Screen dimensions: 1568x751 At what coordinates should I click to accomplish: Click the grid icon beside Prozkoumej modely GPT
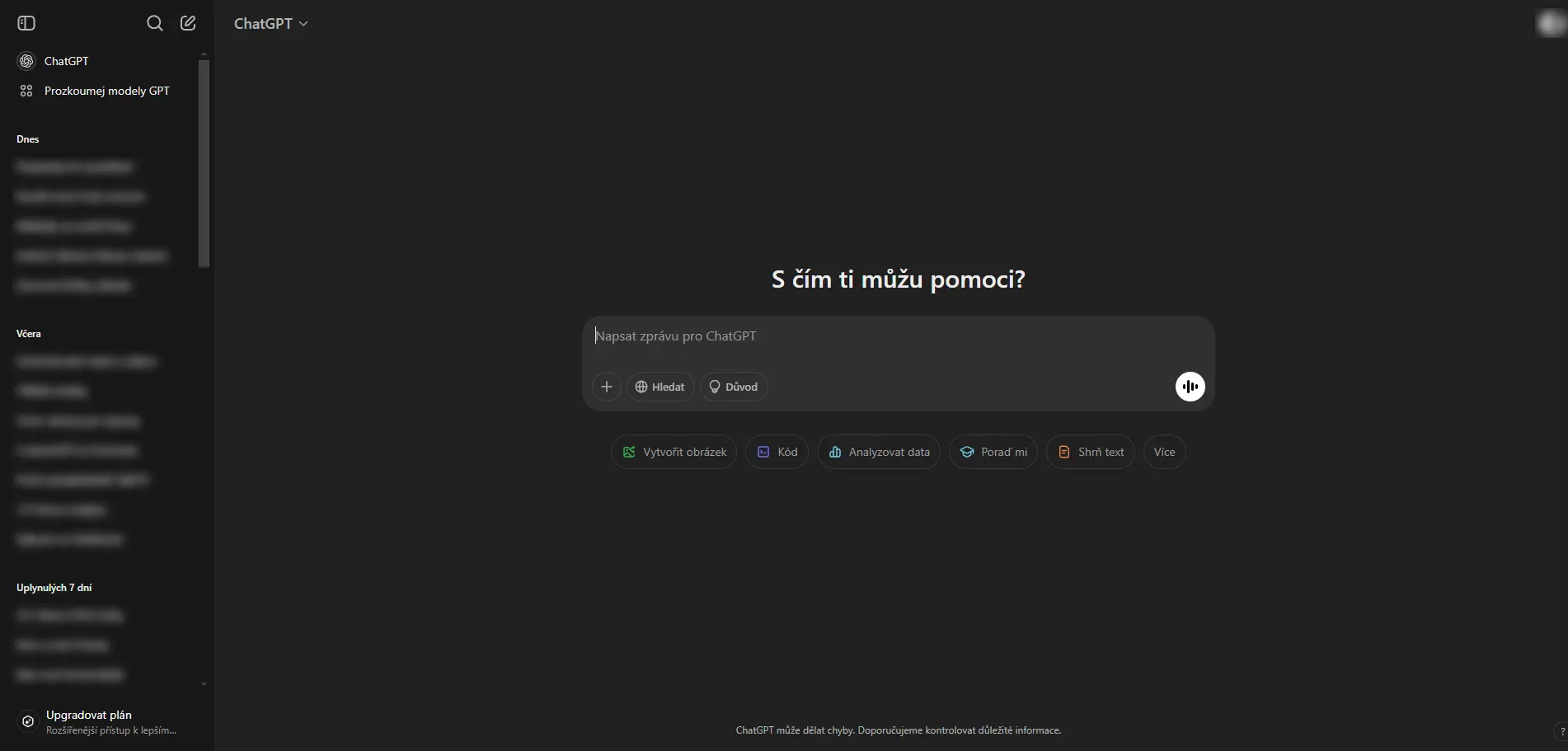click(x=26, y=91)
